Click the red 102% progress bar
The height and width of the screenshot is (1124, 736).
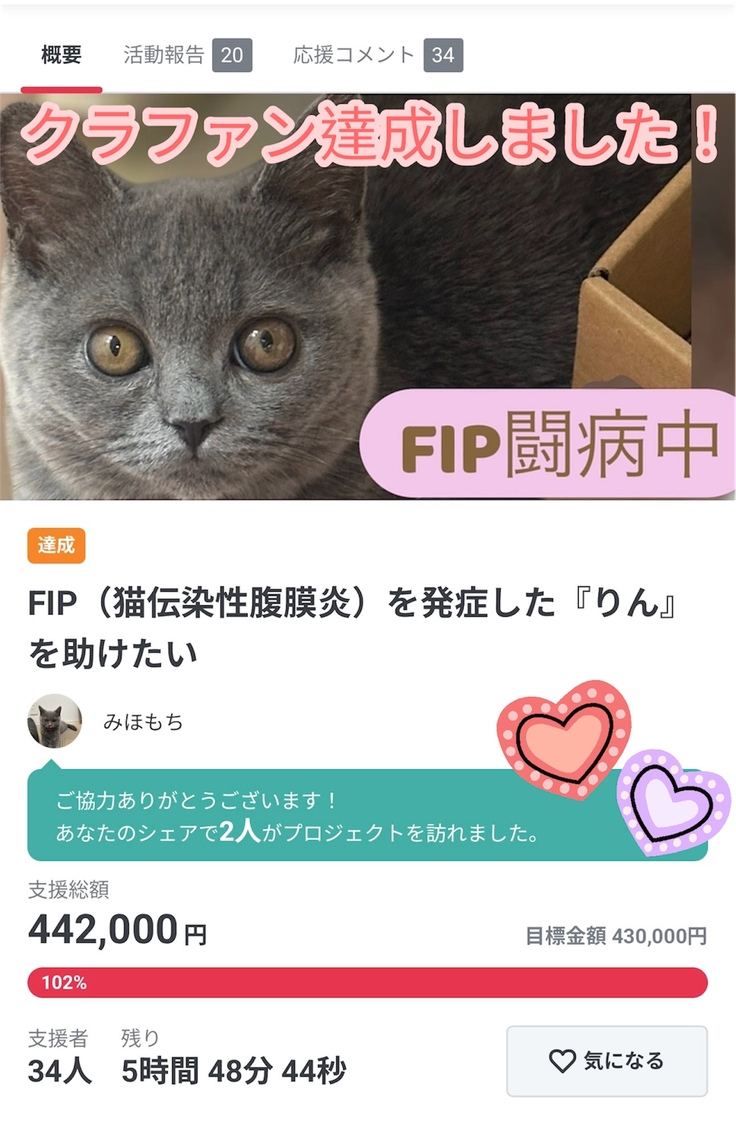368,982
